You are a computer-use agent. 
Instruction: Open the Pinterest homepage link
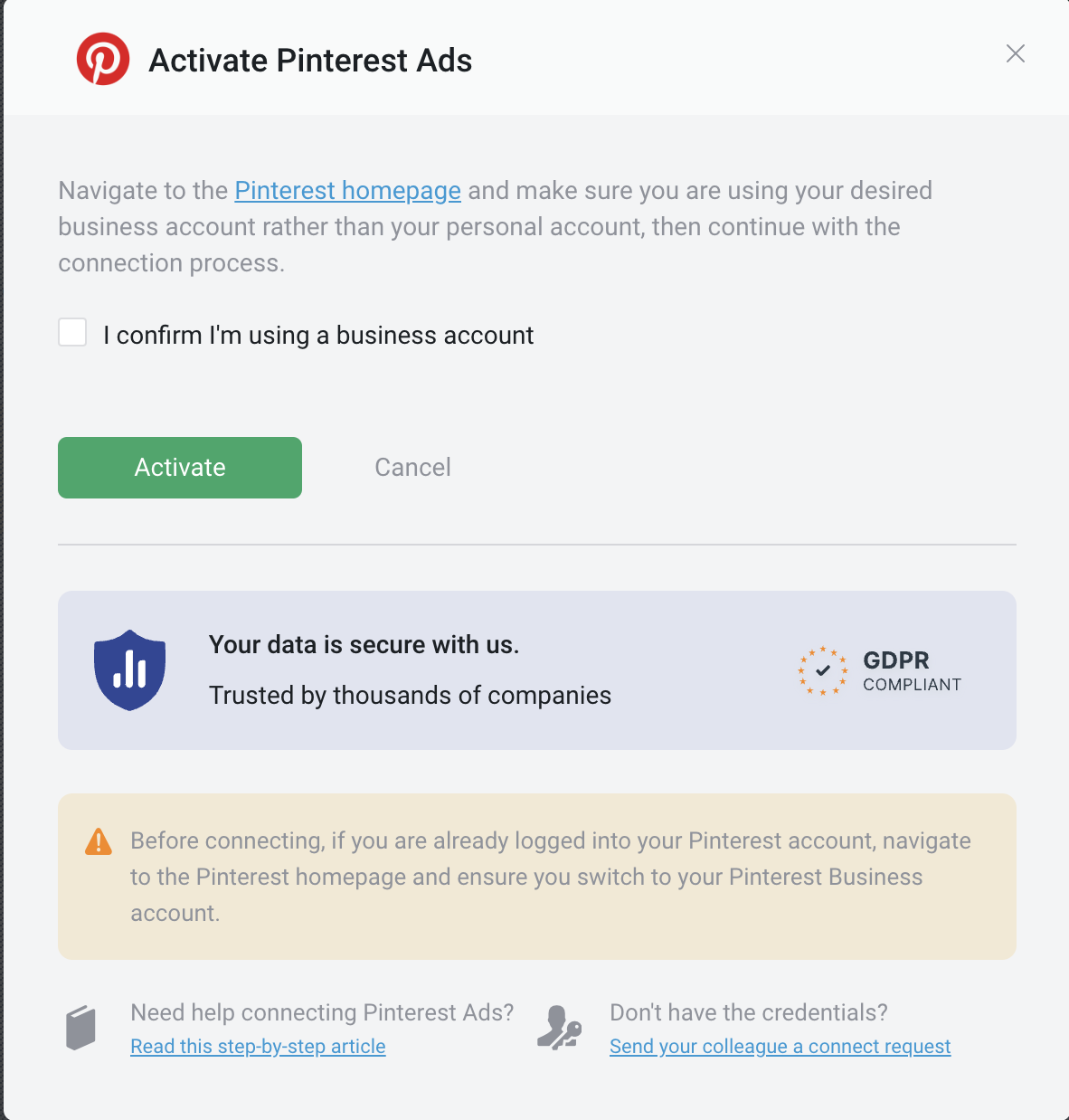347,191
